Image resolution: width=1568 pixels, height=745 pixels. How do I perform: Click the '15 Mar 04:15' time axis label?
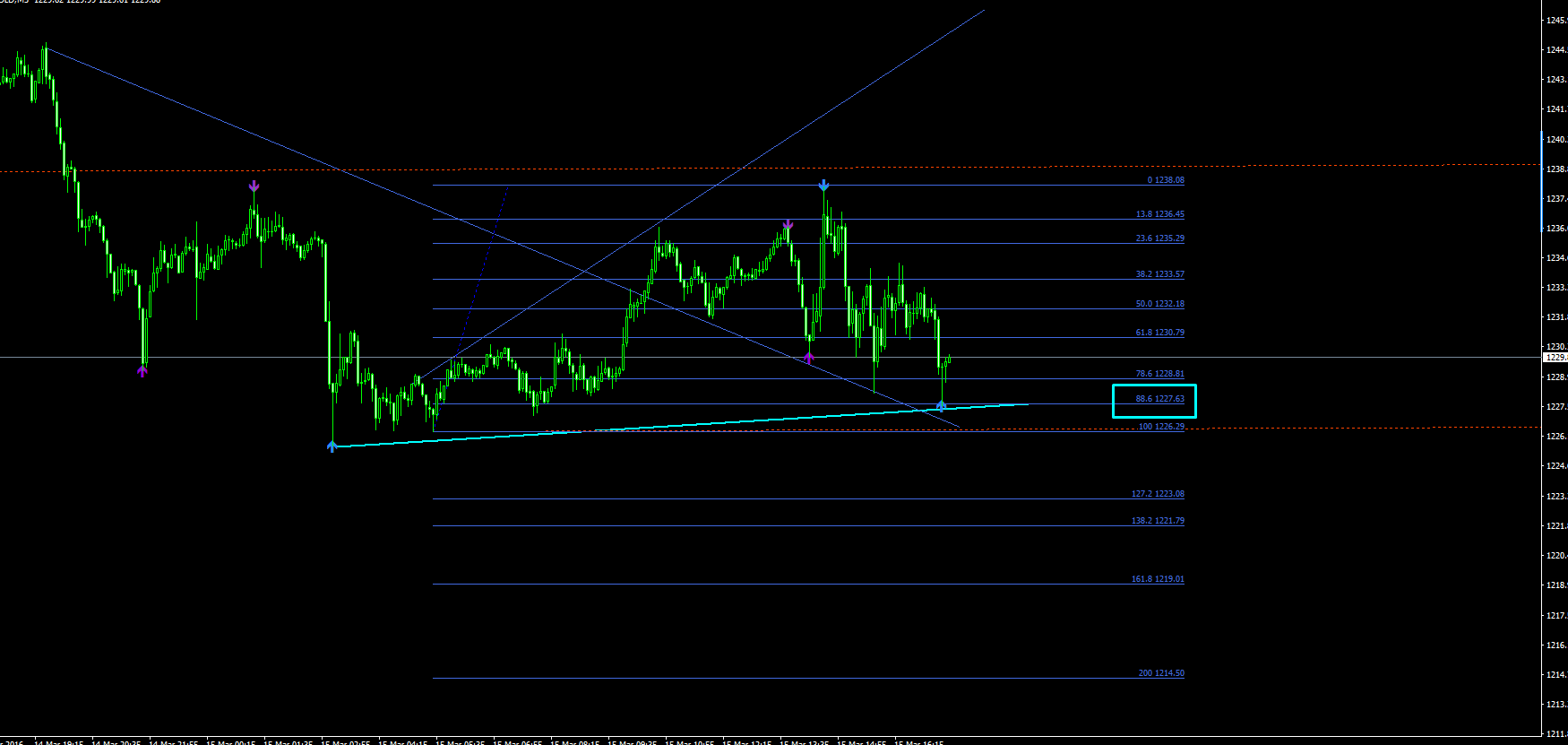[x=403, y=742]
